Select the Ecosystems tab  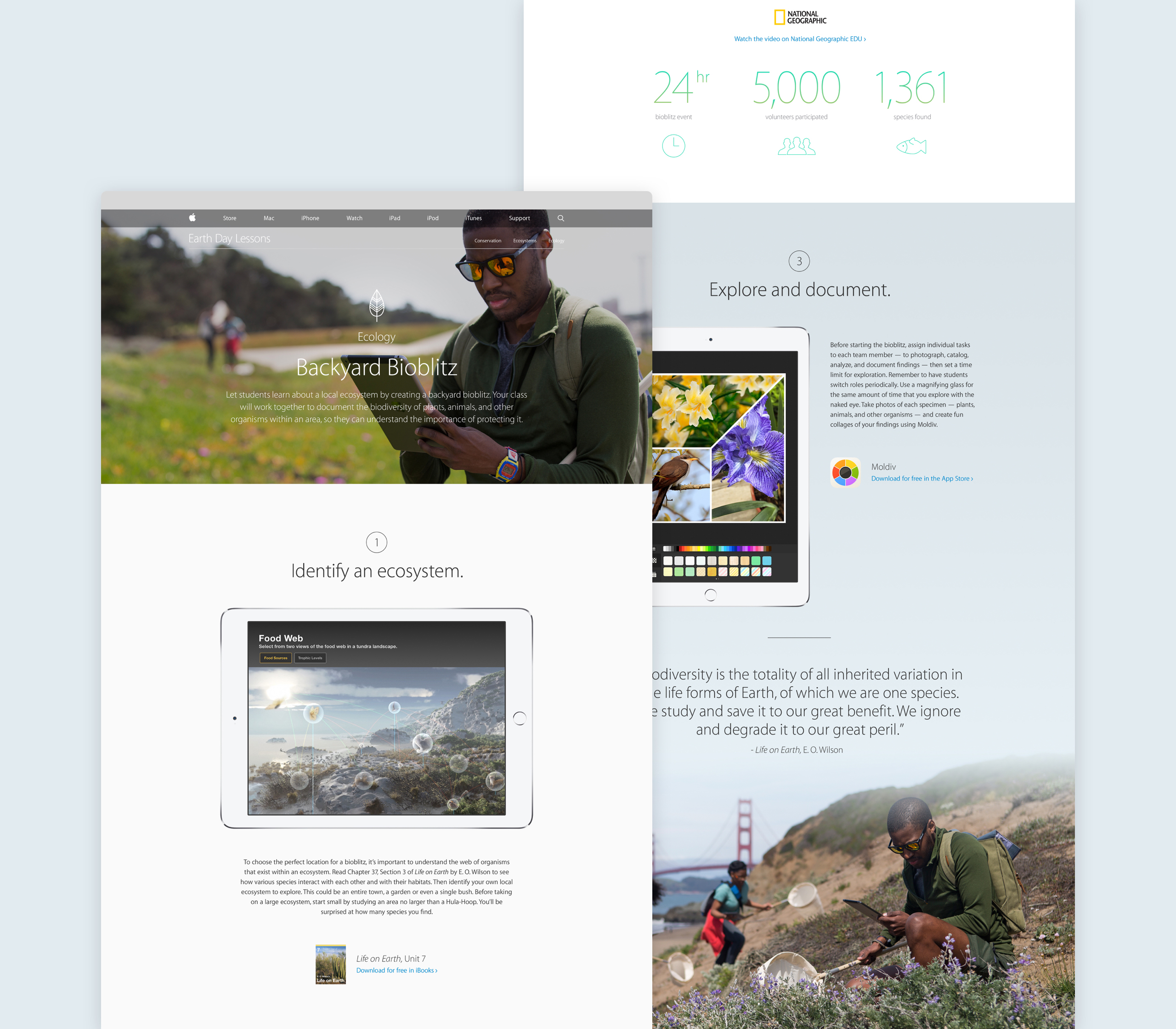[523, 240]
